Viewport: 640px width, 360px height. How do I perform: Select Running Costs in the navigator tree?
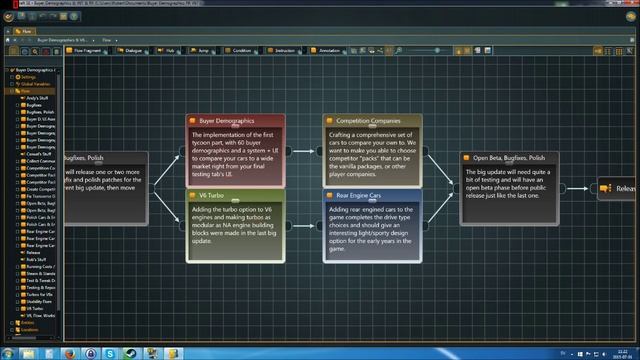40,267
